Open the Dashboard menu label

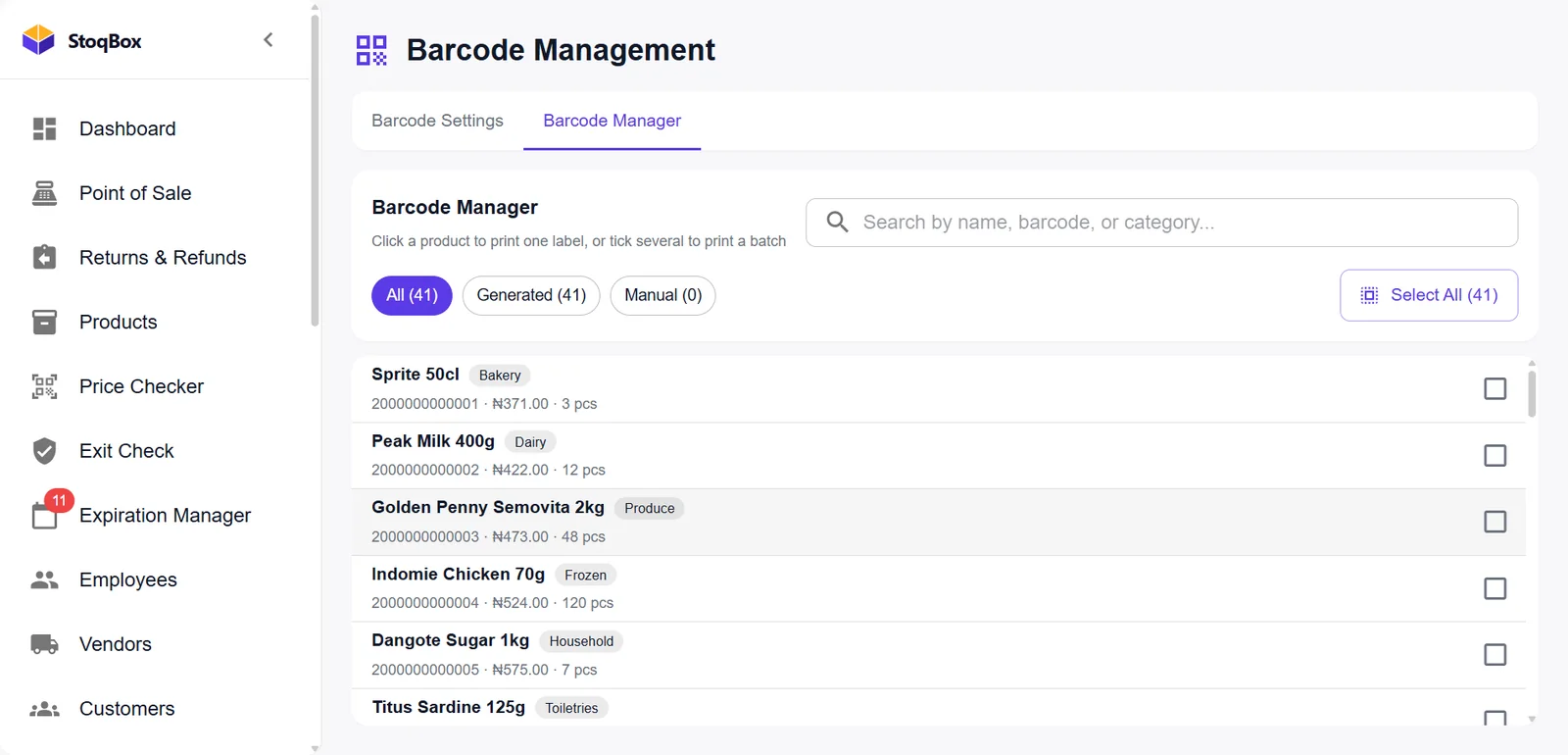click(x=127, y=128)
